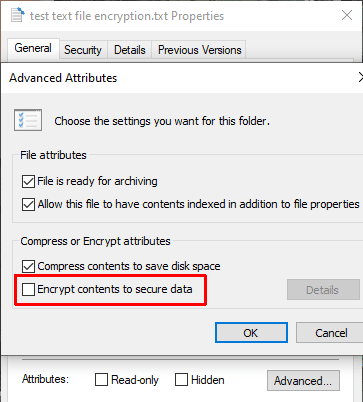
Task: Select the Previous Versions tab
Action: click(199, 50)
